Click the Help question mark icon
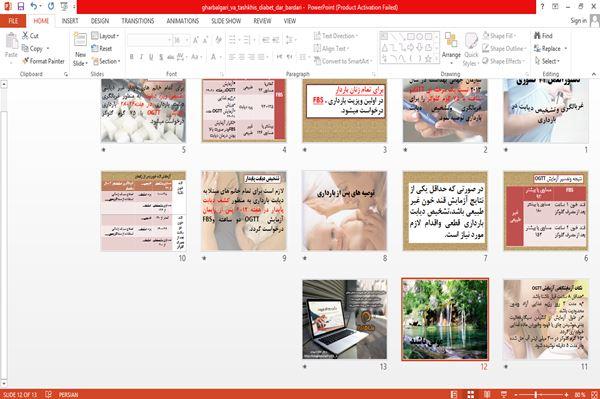600x399 pixels. point(542,7)
